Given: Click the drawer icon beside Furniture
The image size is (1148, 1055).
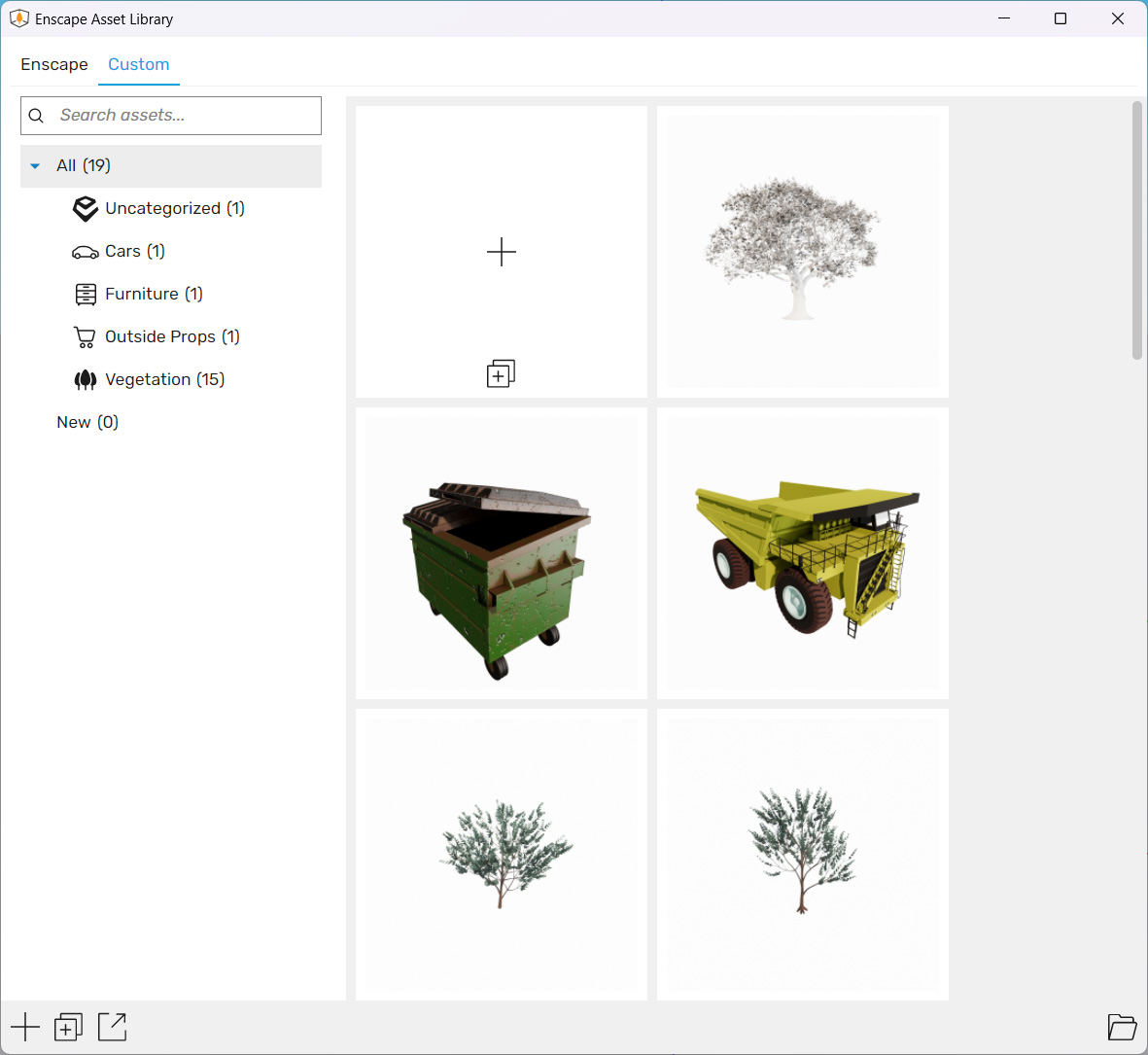Looking at the screenshot, I should pyautogui.click(x=86, y=295).
